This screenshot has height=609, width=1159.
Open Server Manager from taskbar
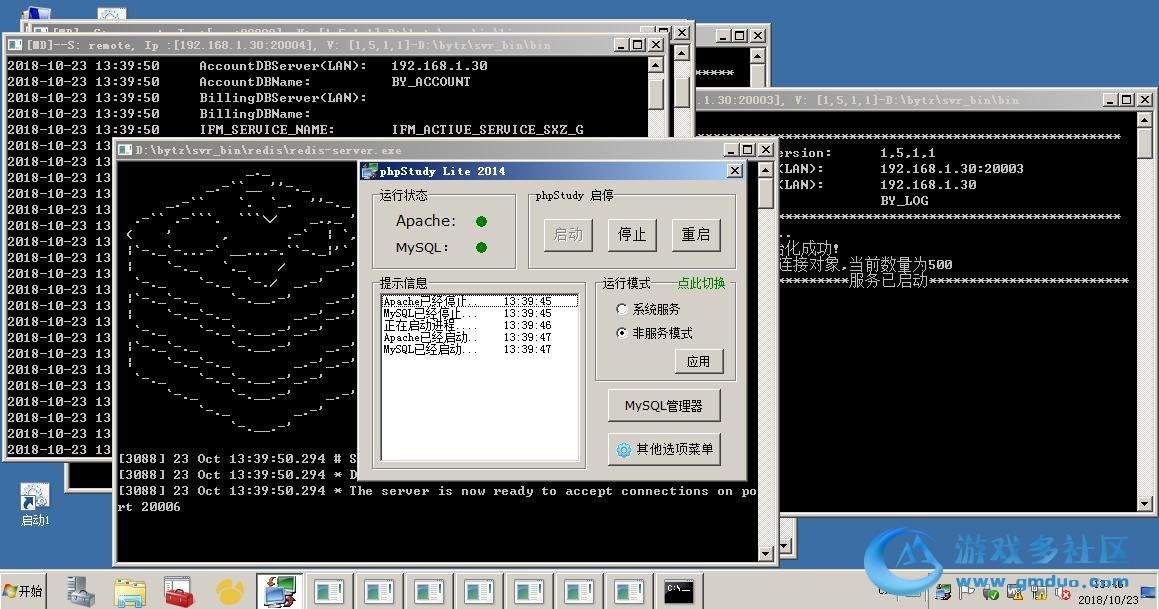click(80, 591)
